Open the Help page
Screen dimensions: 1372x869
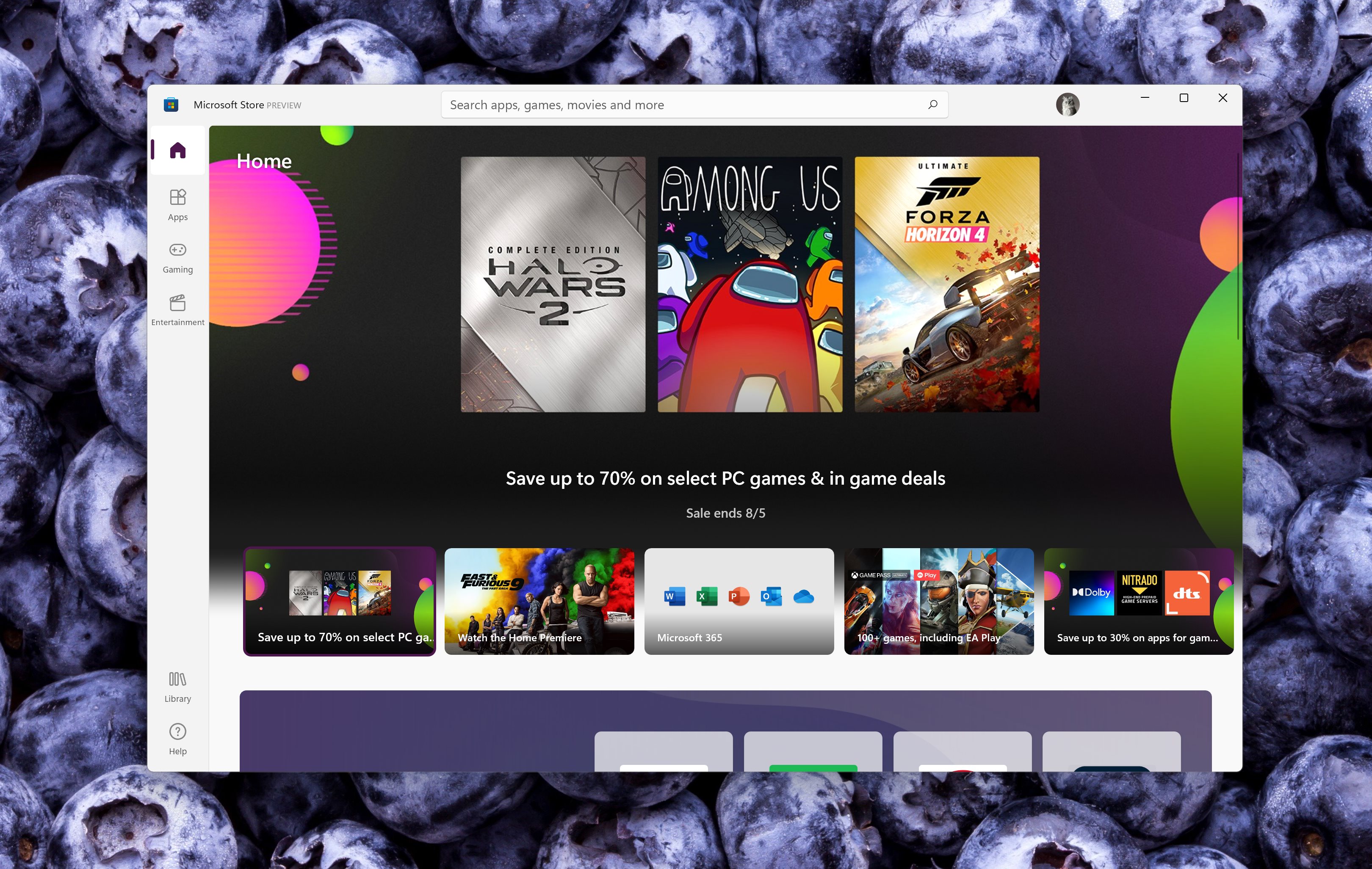click(x=178, y=740)
